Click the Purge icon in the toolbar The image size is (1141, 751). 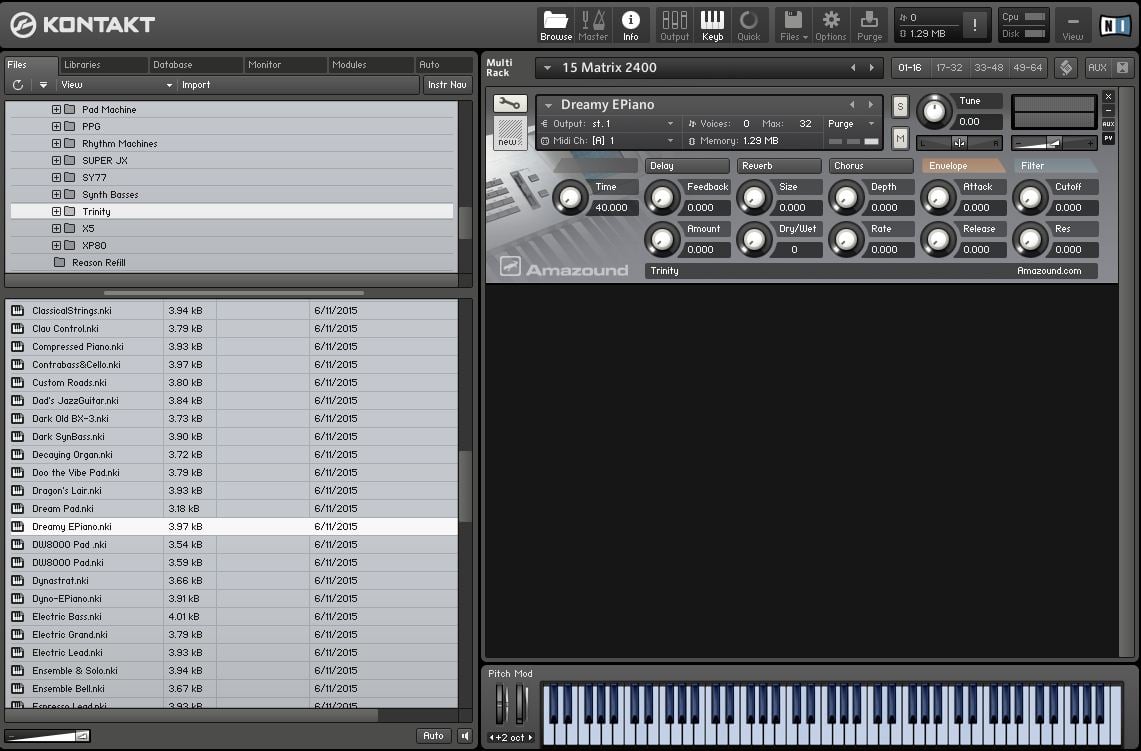(869, 25)
